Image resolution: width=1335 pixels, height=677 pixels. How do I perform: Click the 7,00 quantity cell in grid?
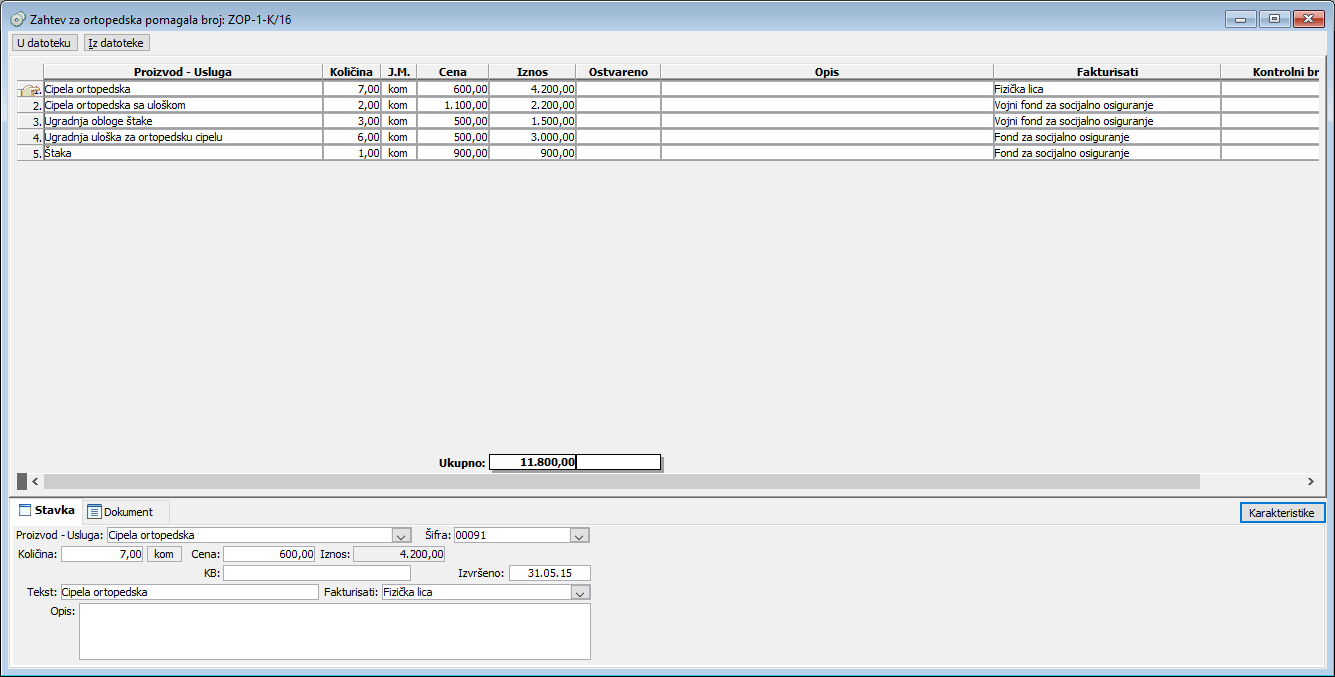coord(351,89)
